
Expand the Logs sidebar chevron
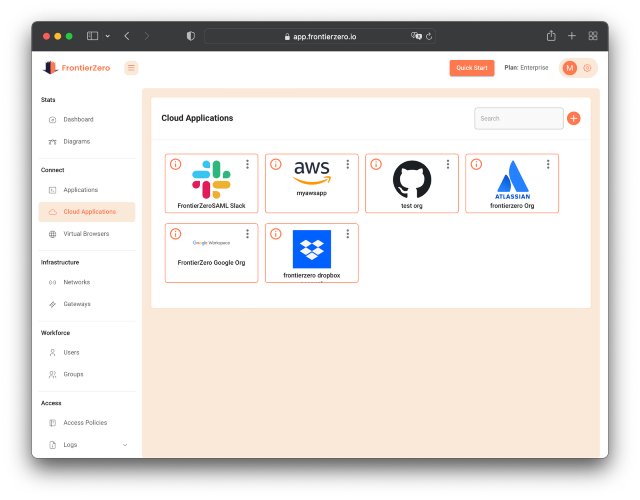point(125,445)
